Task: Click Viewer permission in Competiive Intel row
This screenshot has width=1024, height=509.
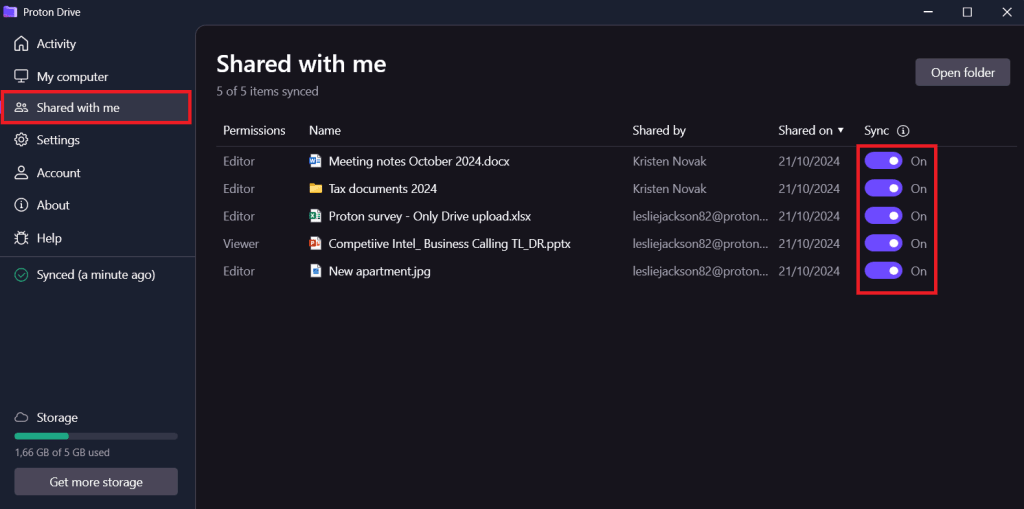Action: click(241, 243)
